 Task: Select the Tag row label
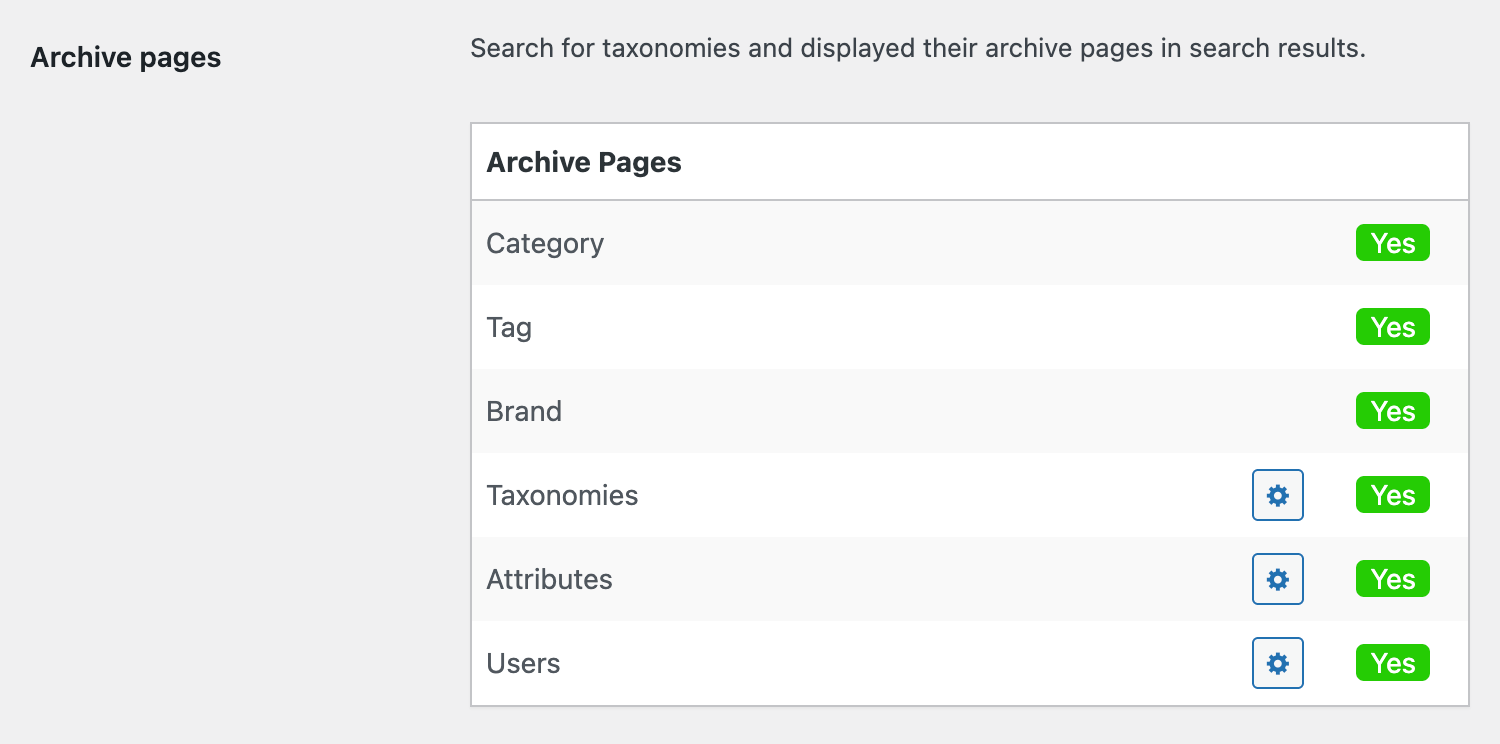[509, 328]
